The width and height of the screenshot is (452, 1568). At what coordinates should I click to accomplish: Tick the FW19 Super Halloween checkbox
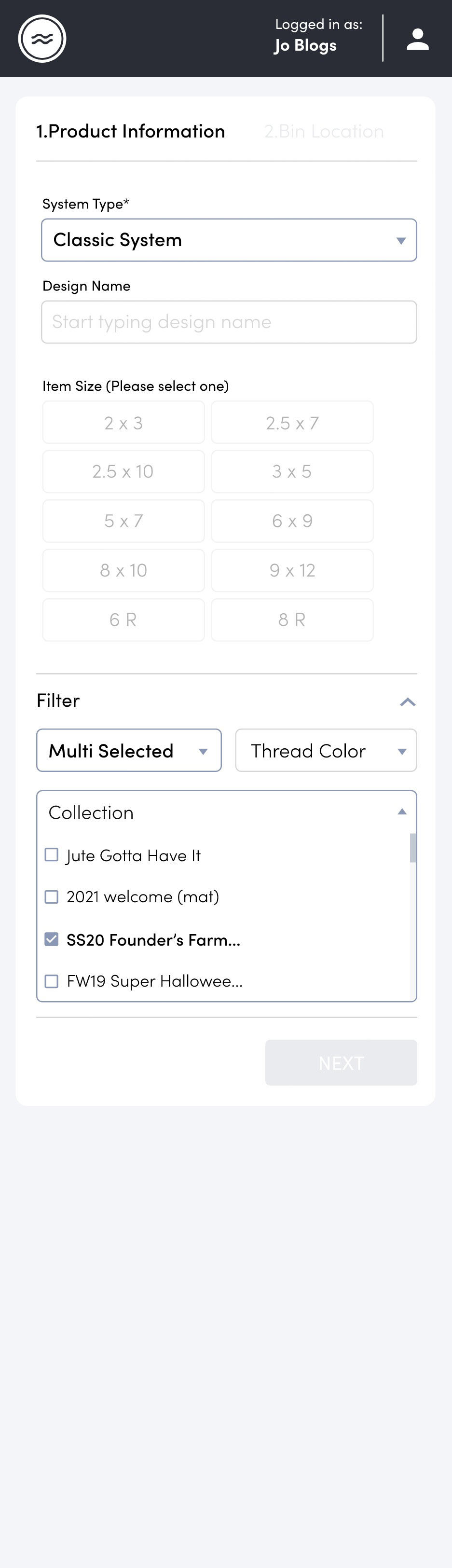[x=52, y=981]
